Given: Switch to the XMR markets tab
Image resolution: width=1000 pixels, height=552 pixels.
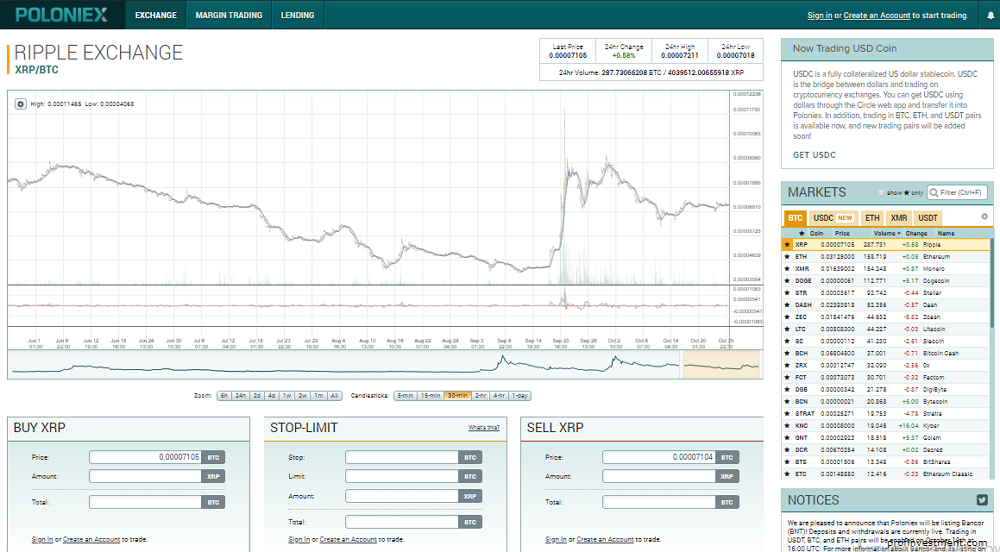Looking at the screenshot, I should [899, 218].
